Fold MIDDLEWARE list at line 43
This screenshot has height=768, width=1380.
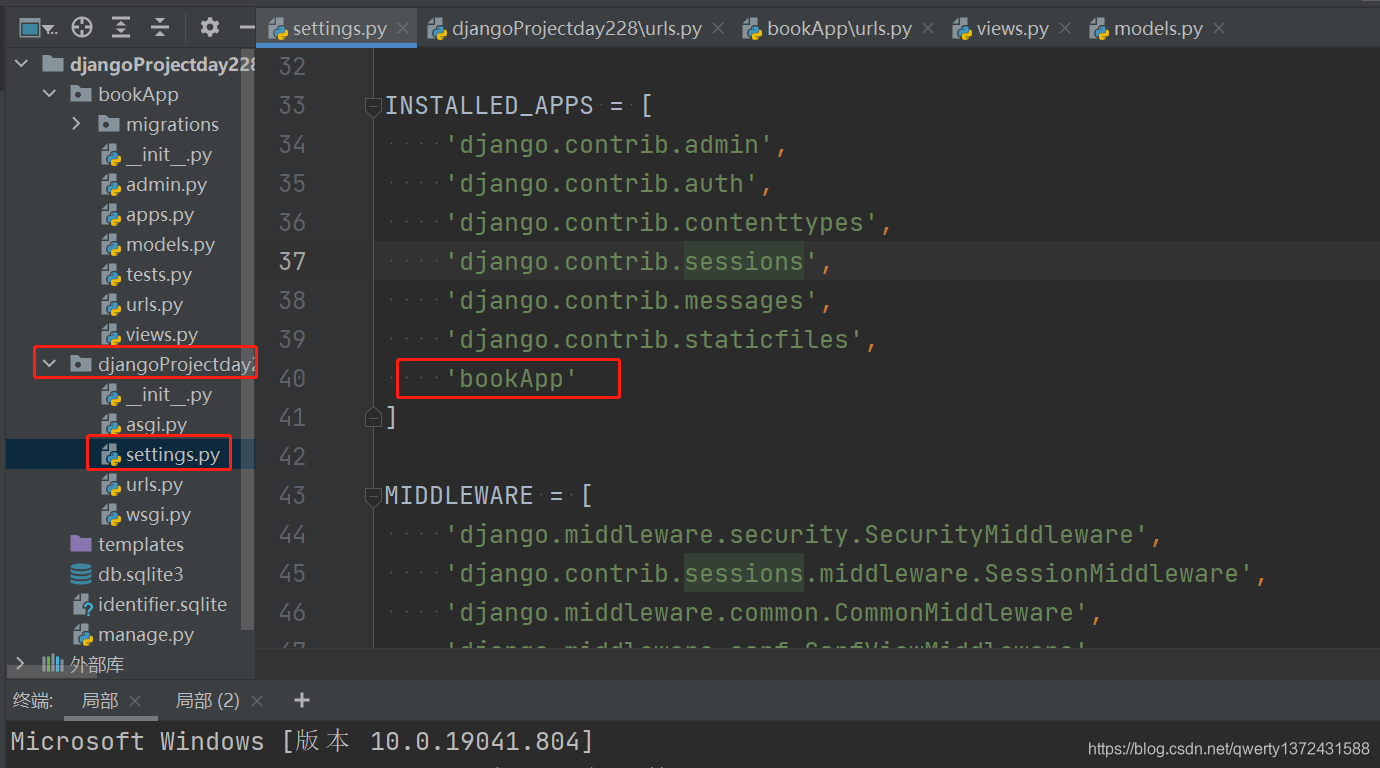[x=373, y=495]
